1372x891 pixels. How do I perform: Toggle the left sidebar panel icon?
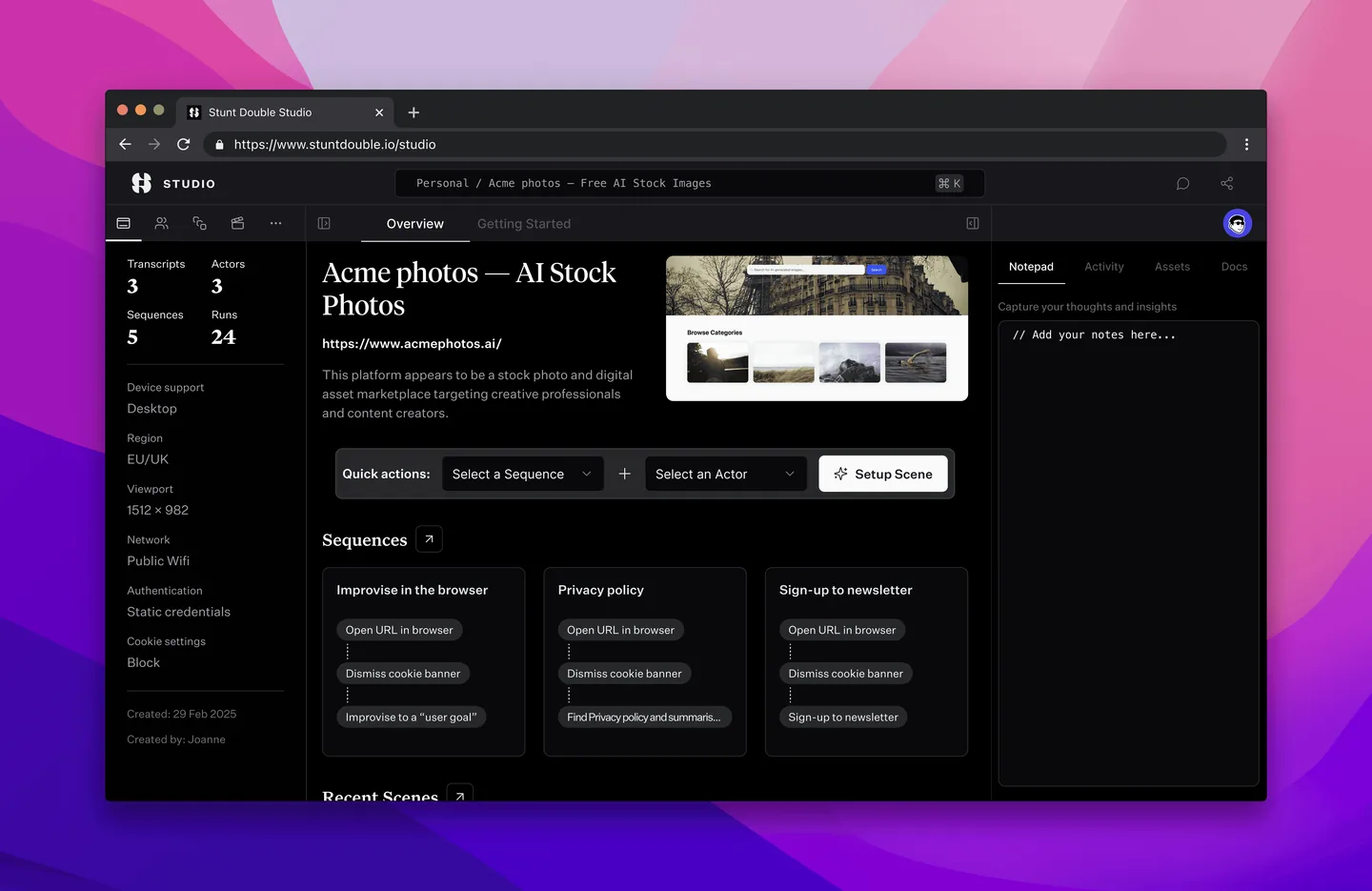(x=324, y=223)
